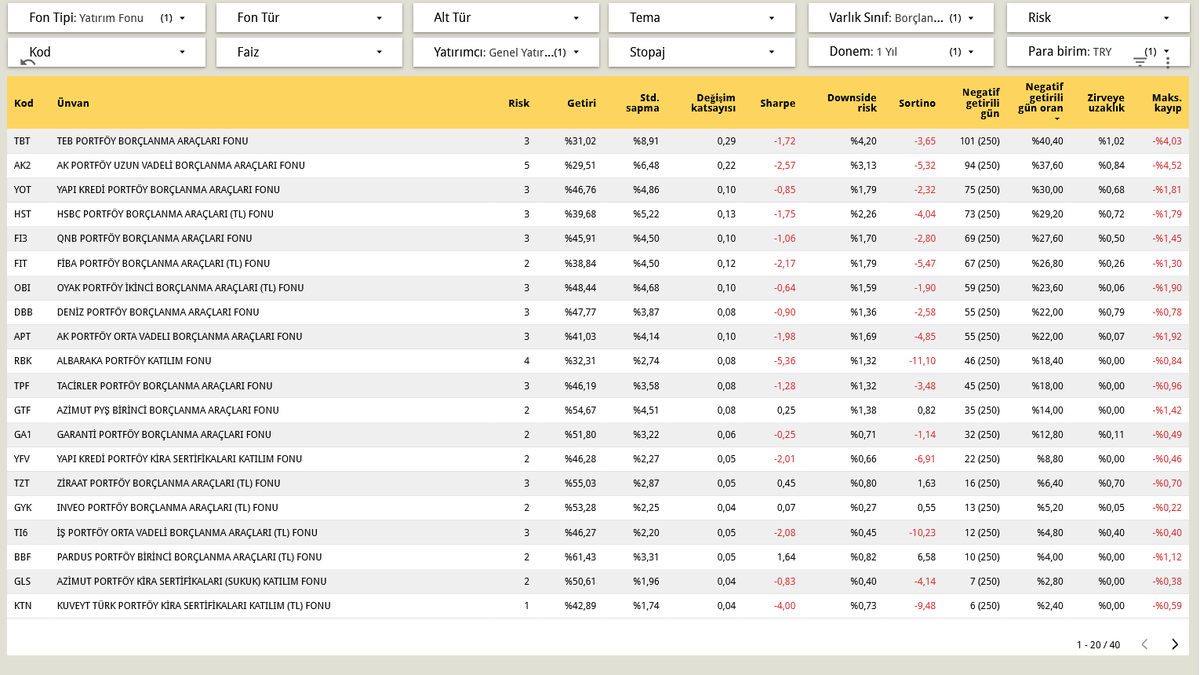Click Maks. kayıp value -%4,52

[x=1166, y=165]
